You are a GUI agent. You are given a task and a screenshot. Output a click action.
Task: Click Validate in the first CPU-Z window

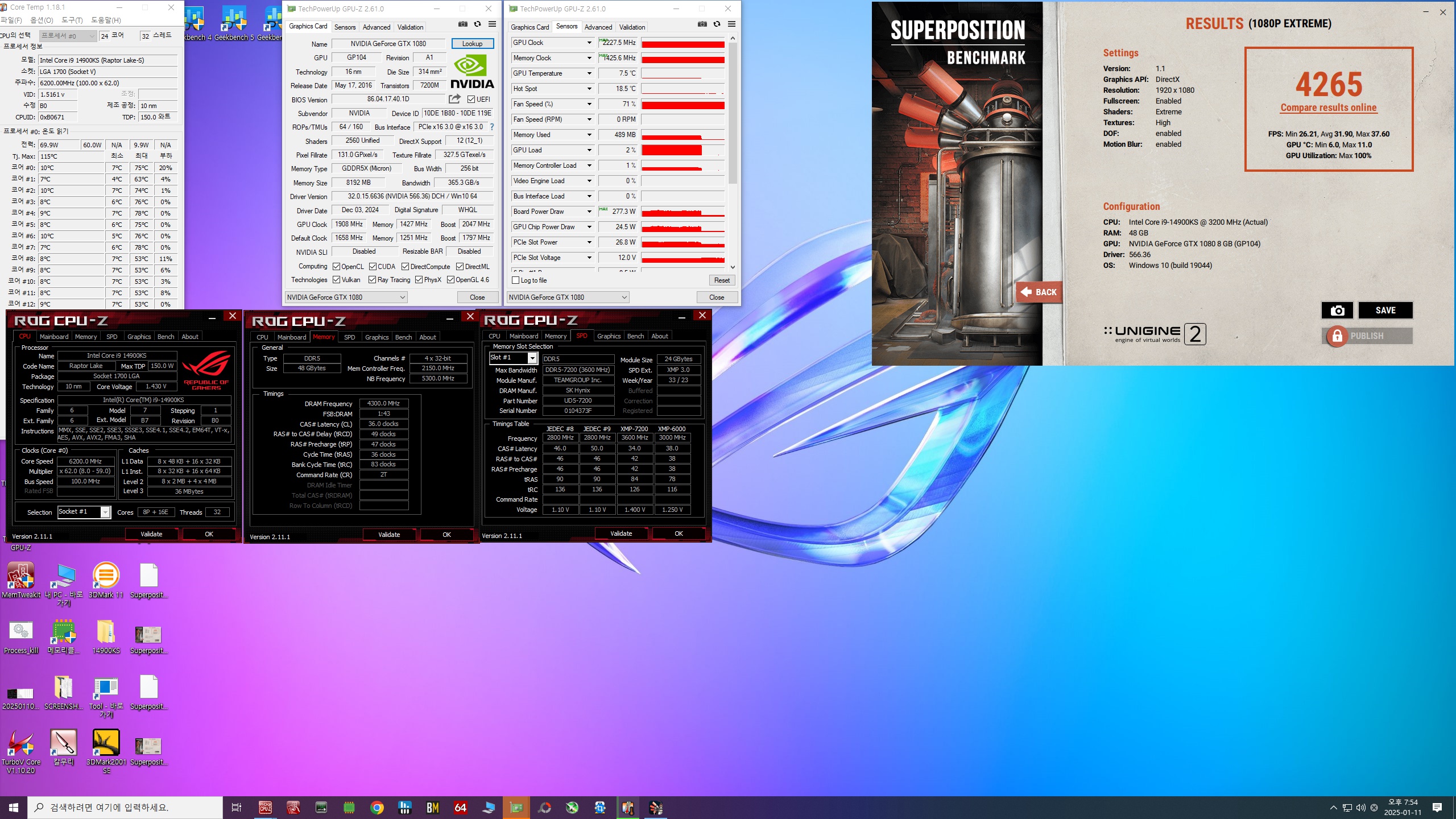[151, 534]
